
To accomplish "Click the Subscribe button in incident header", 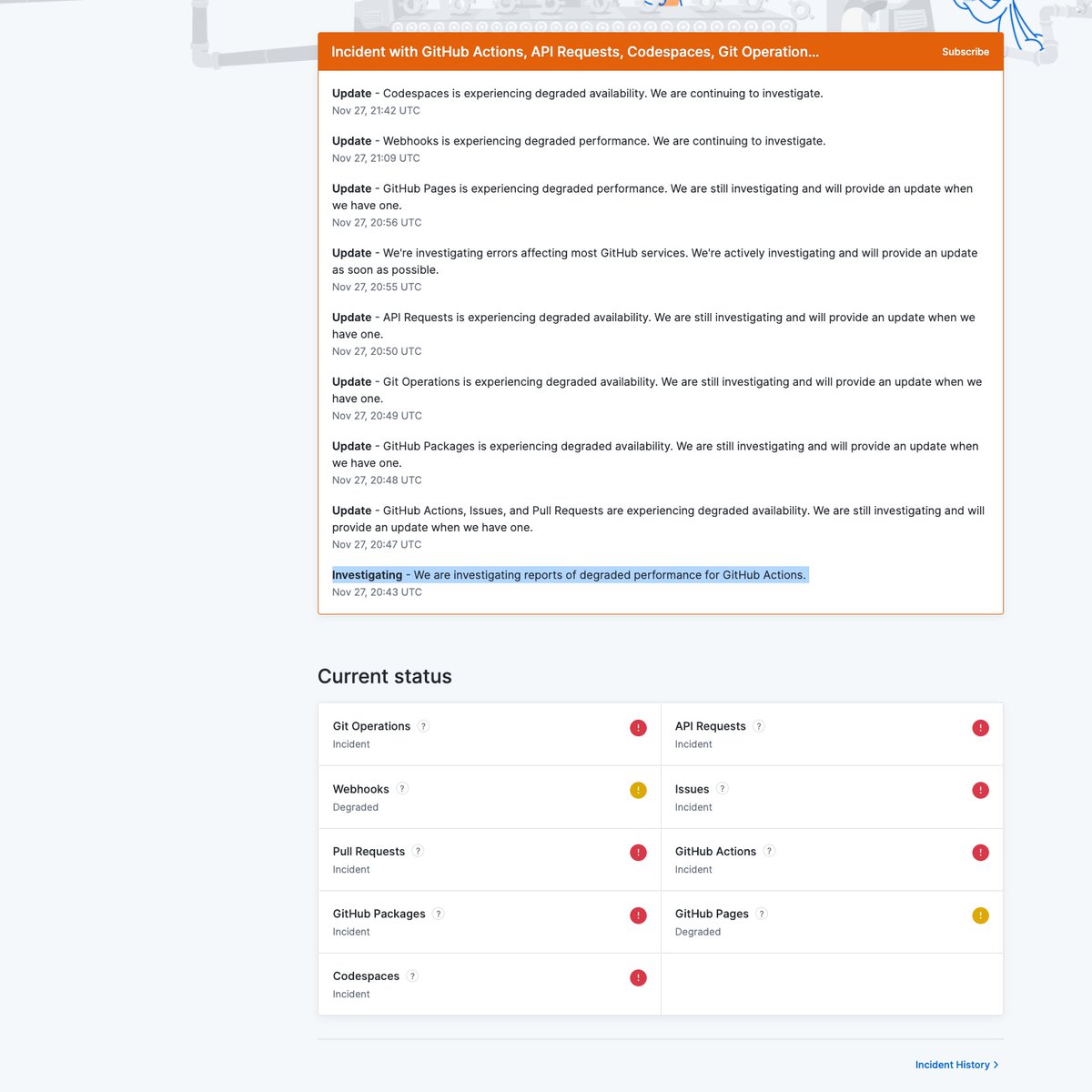I will click(x=966, y=52).
